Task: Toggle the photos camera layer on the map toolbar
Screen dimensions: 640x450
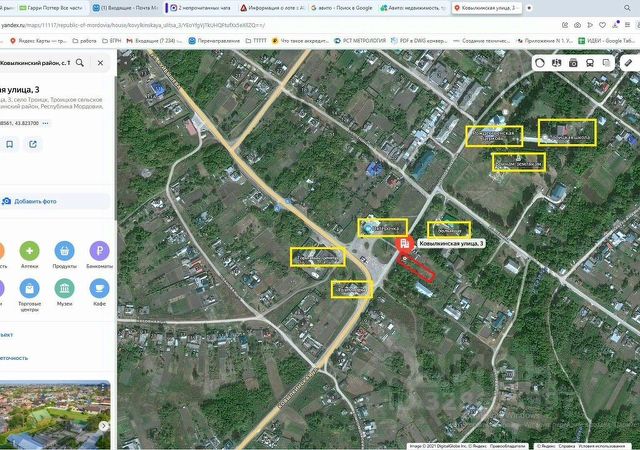Action: pyautogui.click(x=573, y=62)
